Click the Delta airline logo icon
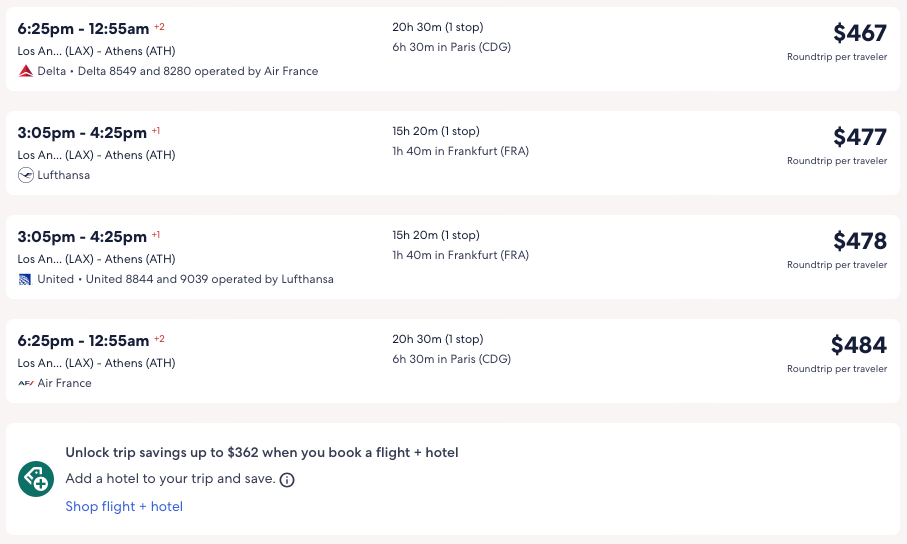Image resolution: width=907 pixels, height=544 pixels. (x=26, y=71)
